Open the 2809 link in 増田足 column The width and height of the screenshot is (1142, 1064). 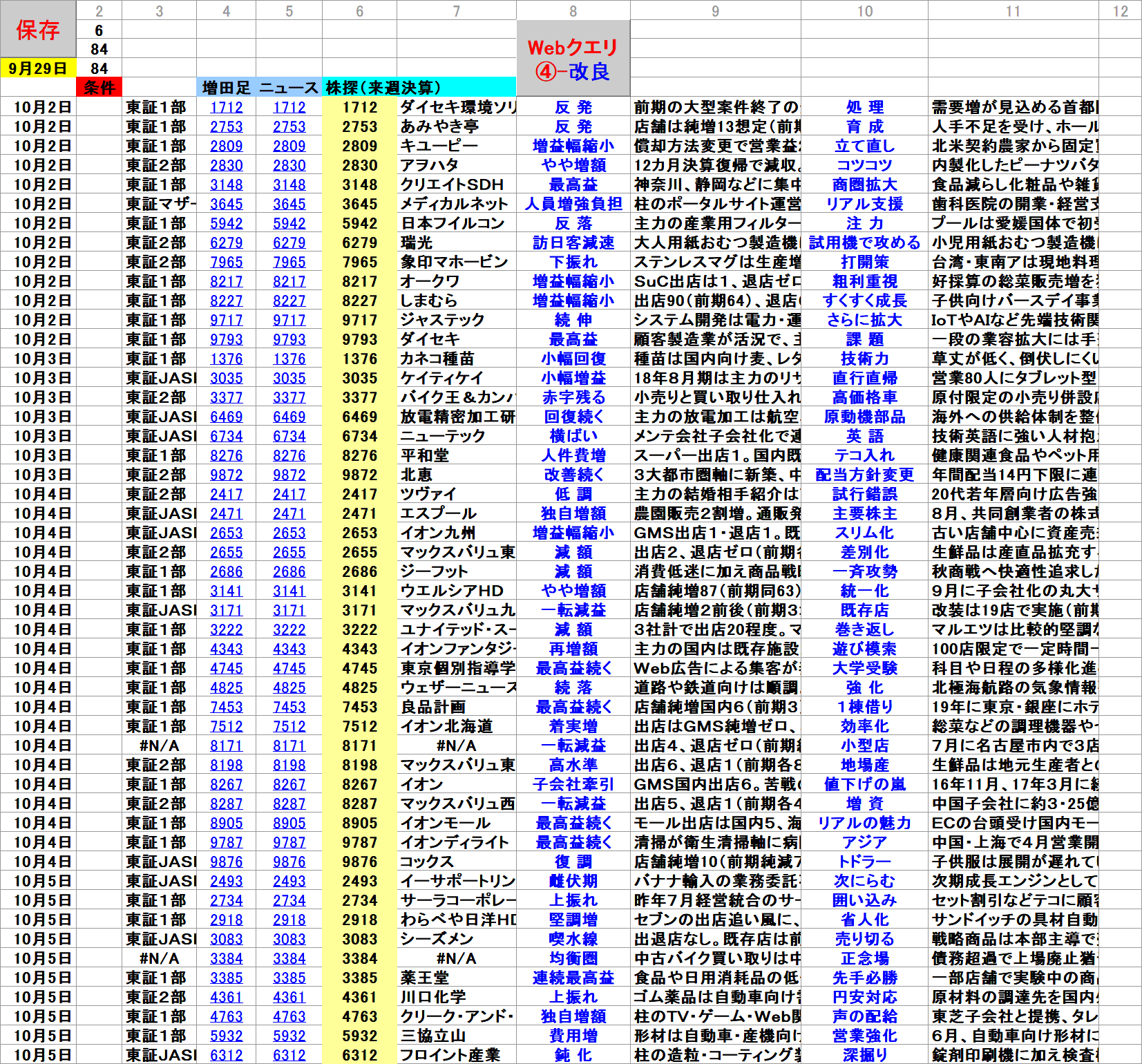pos(226,146)
